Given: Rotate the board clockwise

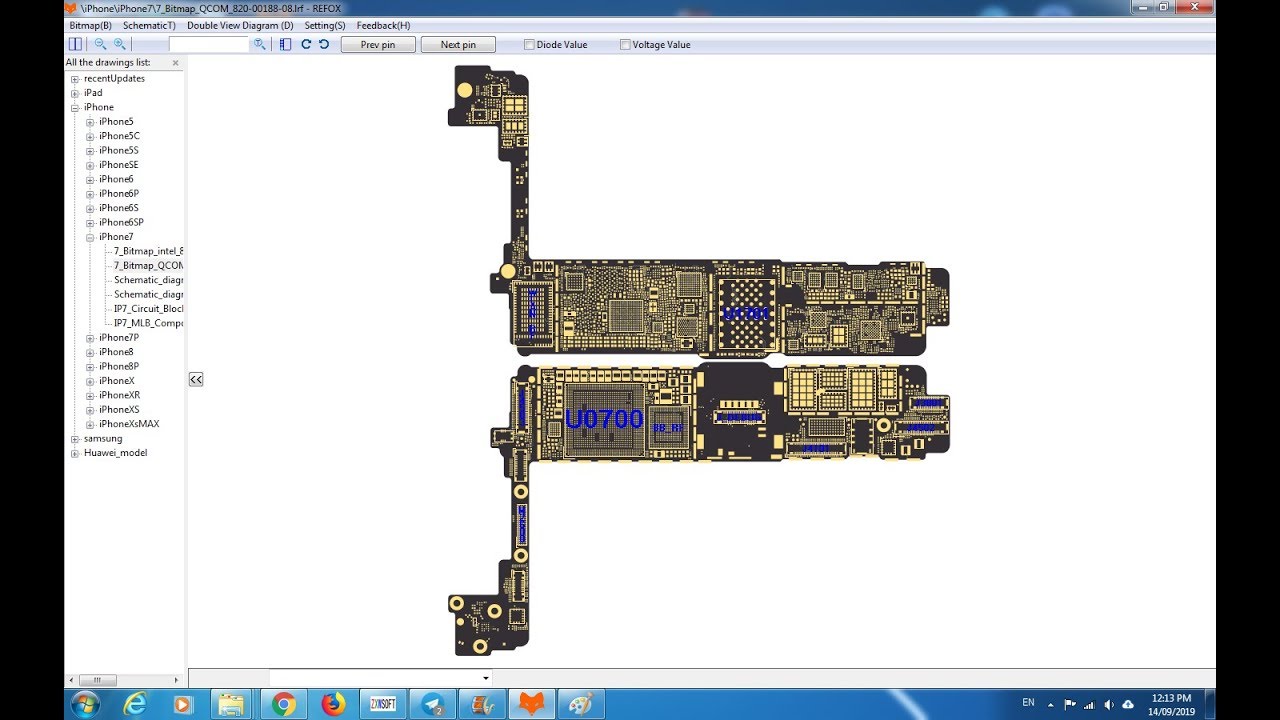Looking at the screenshot, I should (x=306, y=44).
